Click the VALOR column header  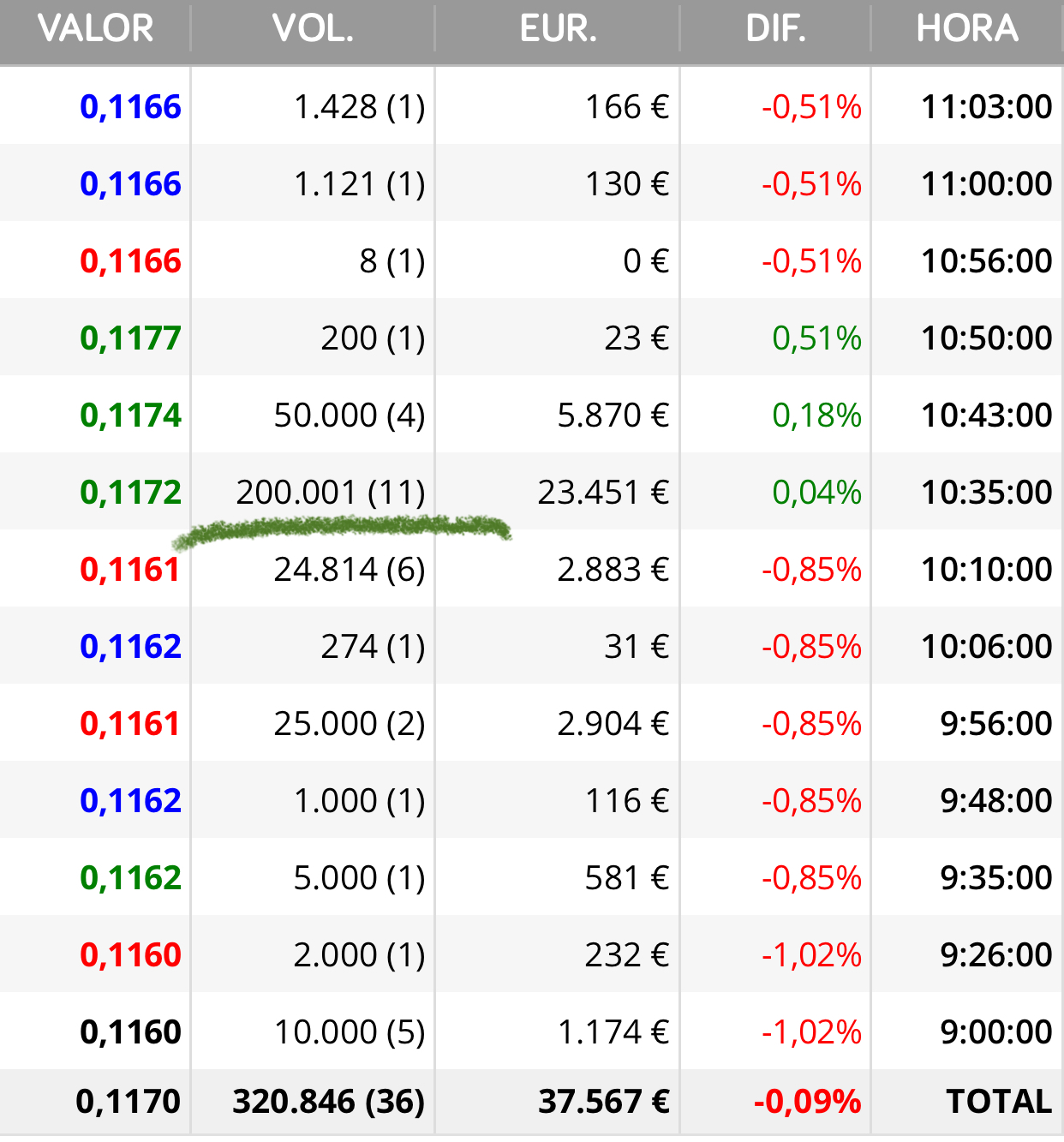pos(95,29)
